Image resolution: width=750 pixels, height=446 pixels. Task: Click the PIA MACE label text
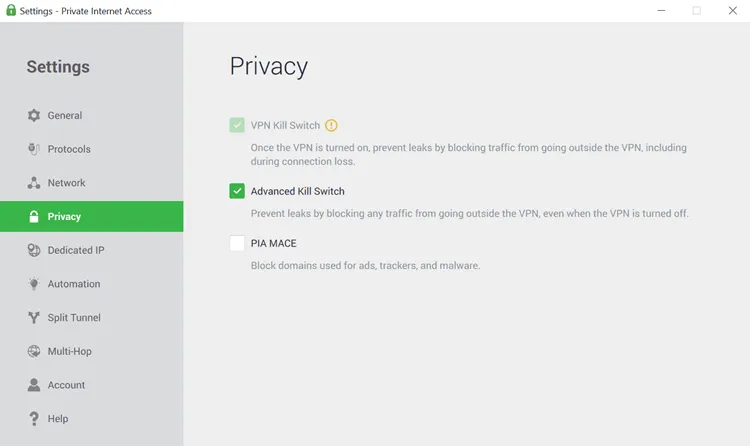click(x=273, y=243)
